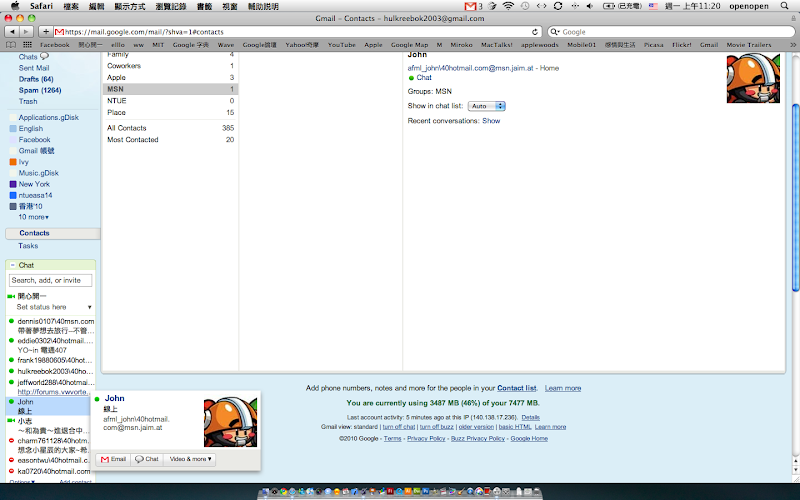Select John in the chat list
This screenshot has height=500, width=800.
tap(48, 406)
